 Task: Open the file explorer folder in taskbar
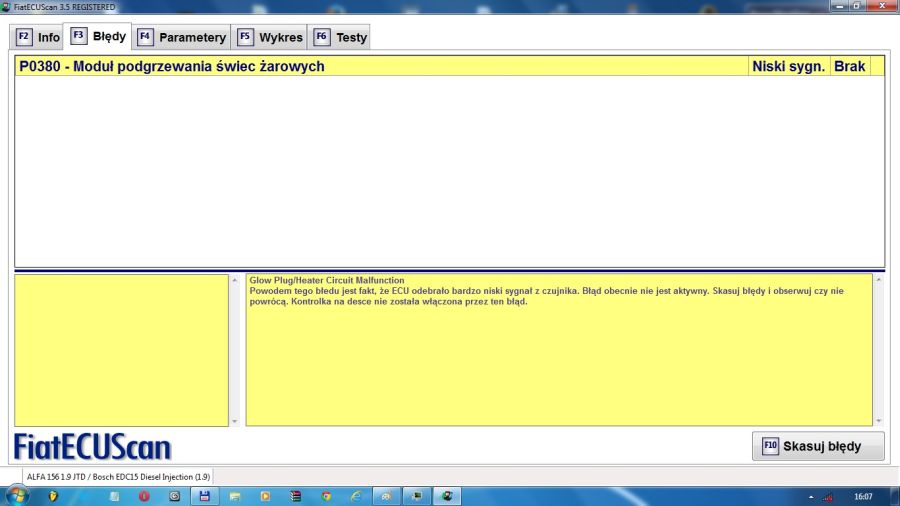click(x=235, y=496)
